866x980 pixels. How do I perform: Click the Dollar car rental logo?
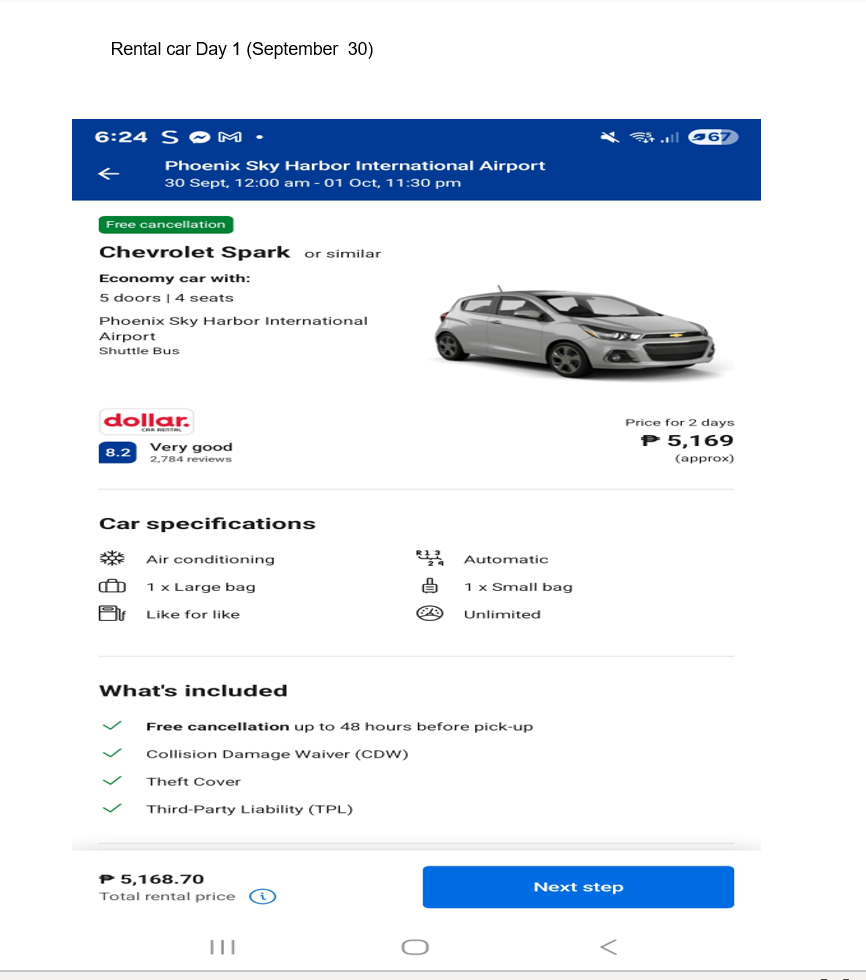point(146,420)
